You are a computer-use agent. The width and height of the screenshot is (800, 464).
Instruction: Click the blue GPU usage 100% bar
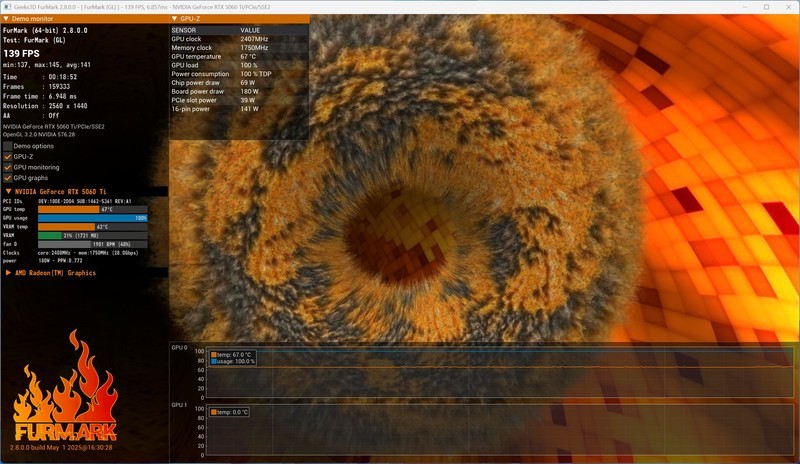click(x=92, y=218)
